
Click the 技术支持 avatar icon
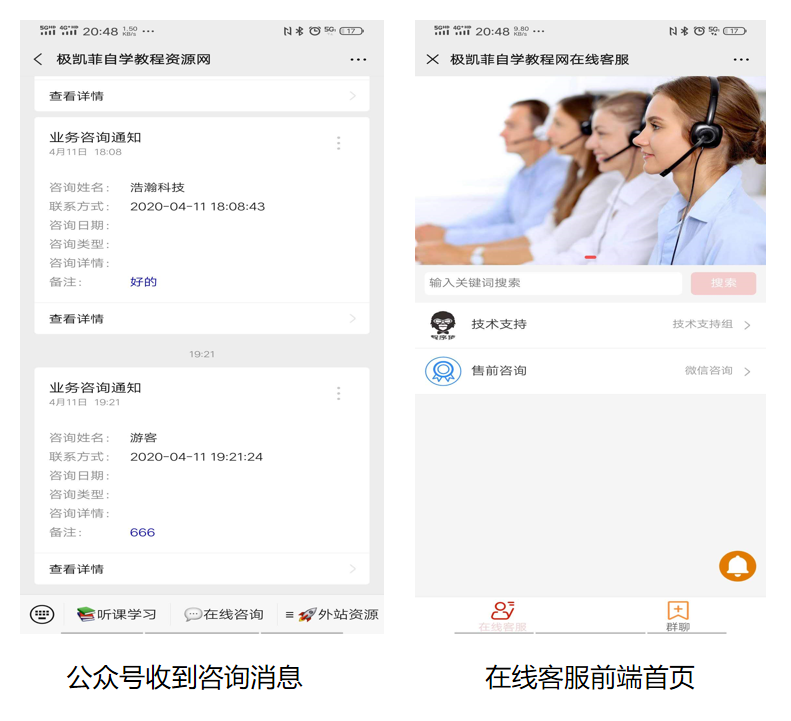pyautogui.click(x=443, y=325)
